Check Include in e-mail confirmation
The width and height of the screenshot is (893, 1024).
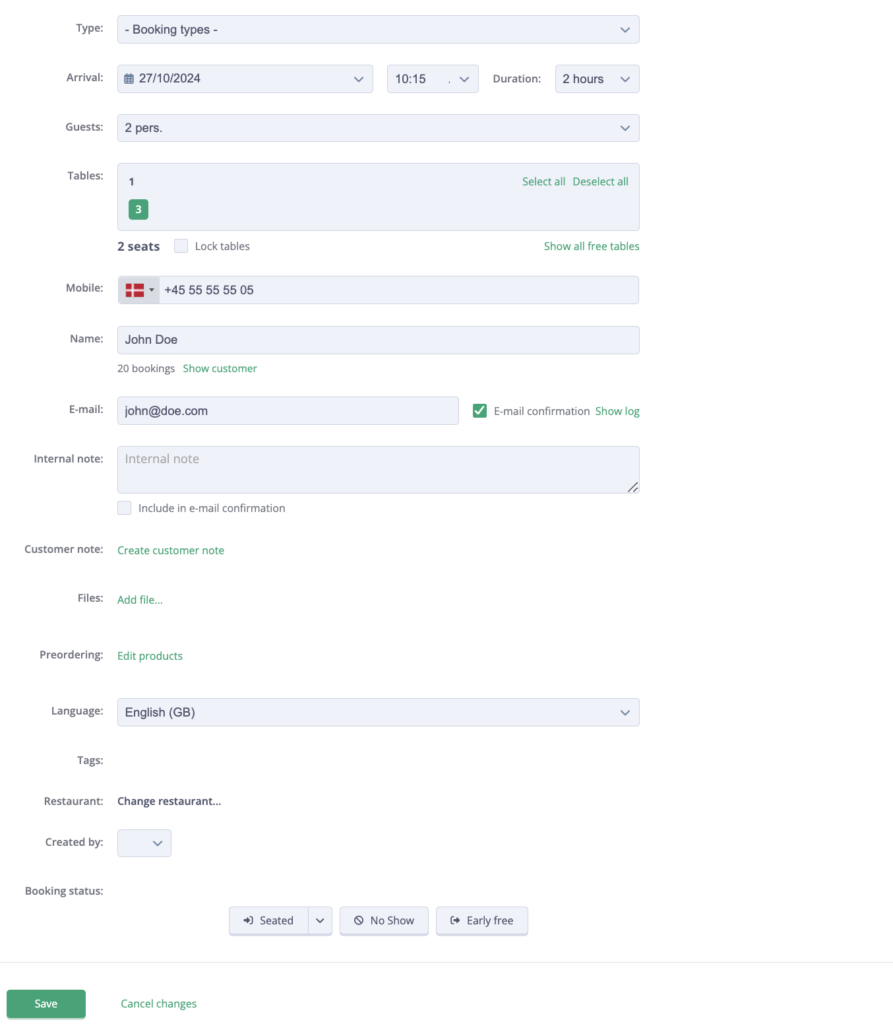point(124,508)
